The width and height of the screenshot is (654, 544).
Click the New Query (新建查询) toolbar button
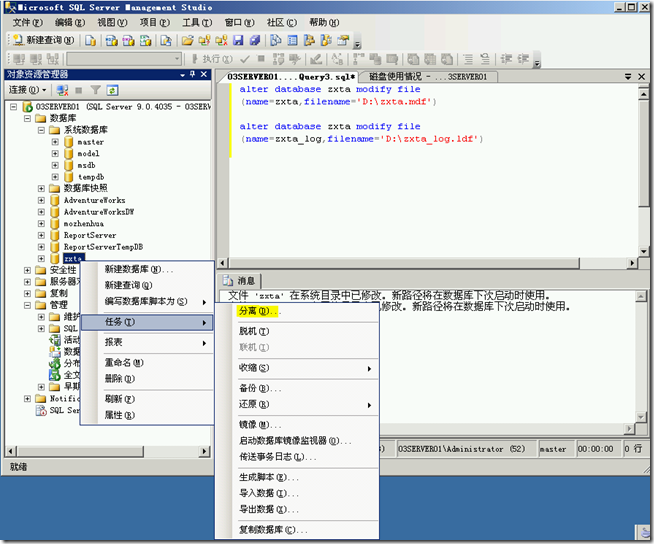[43, 40]
